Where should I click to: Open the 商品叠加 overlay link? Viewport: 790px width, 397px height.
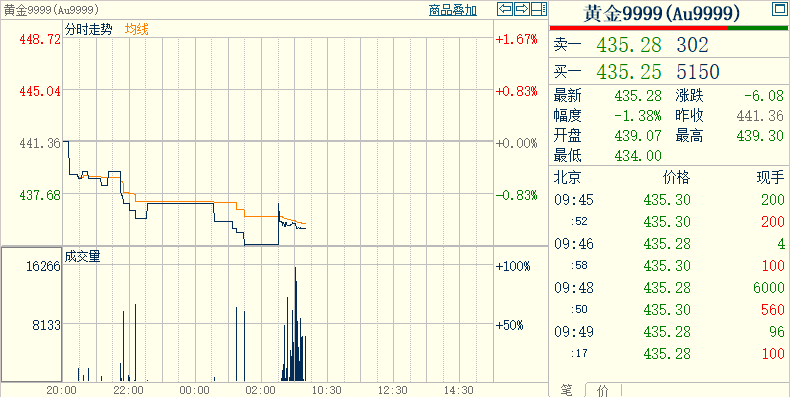453,10
